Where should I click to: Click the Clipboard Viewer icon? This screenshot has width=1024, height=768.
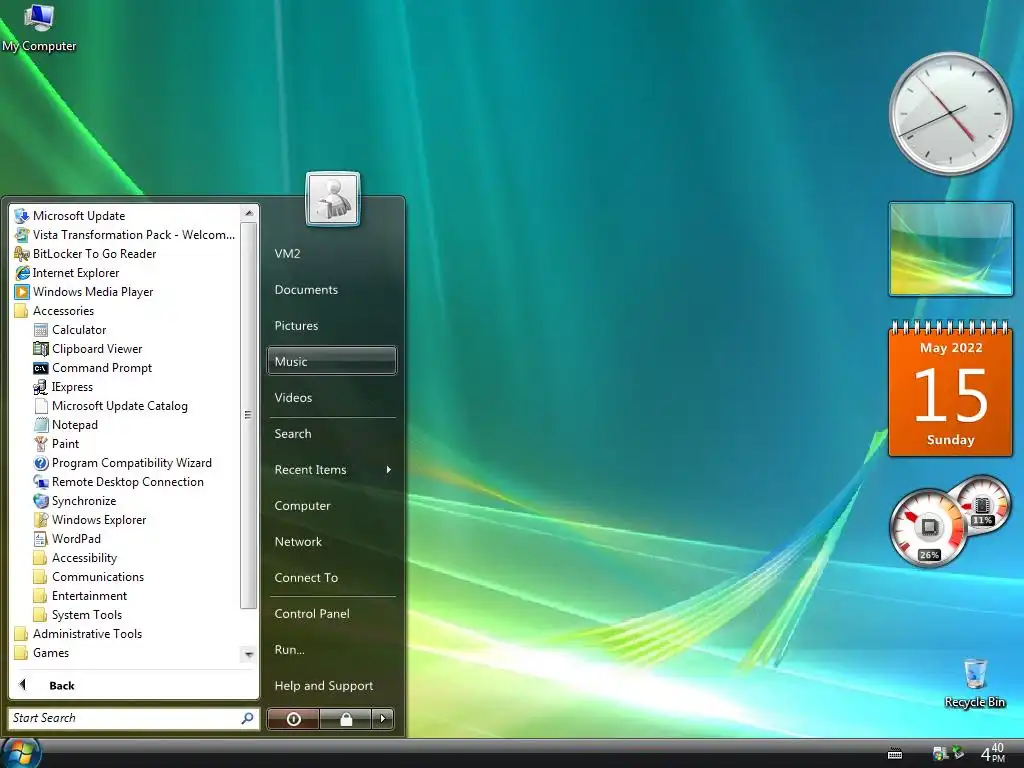coord(40,349)
